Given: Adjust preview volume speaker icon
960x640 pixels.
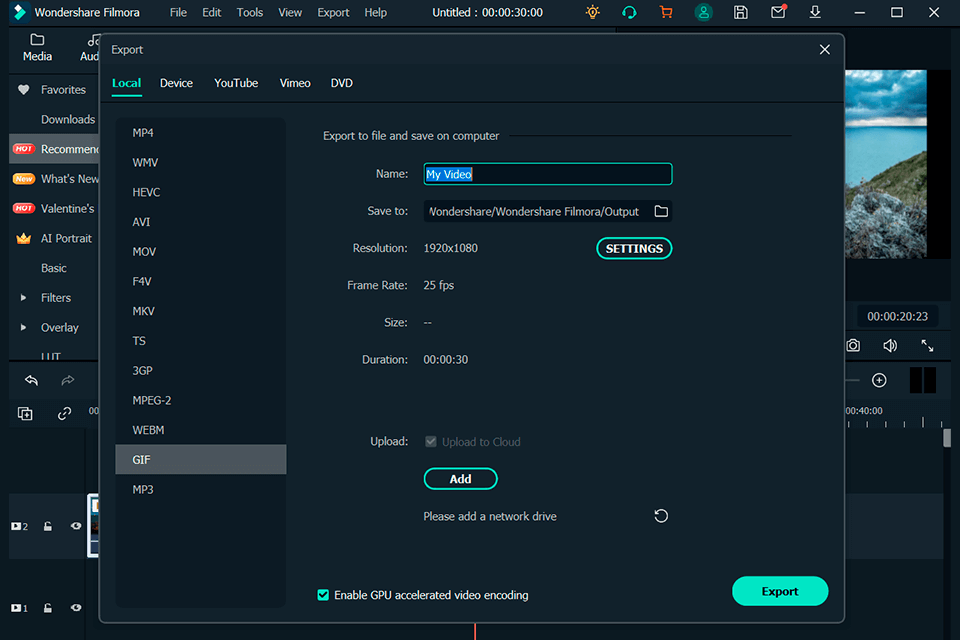Looking at the screenshot, I should (890, 346).
